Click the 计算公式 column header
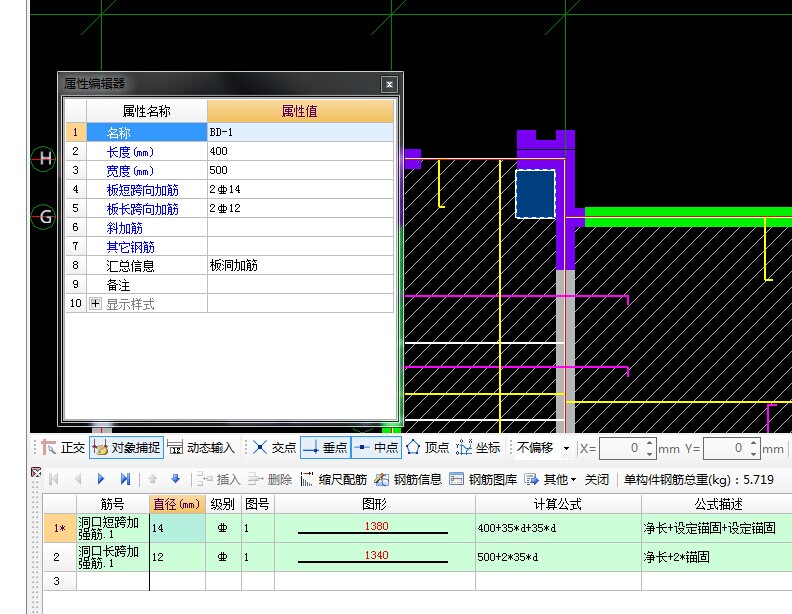Image resolution: width=792 pixels, height=614 pixels. click(x=558, y=504)
